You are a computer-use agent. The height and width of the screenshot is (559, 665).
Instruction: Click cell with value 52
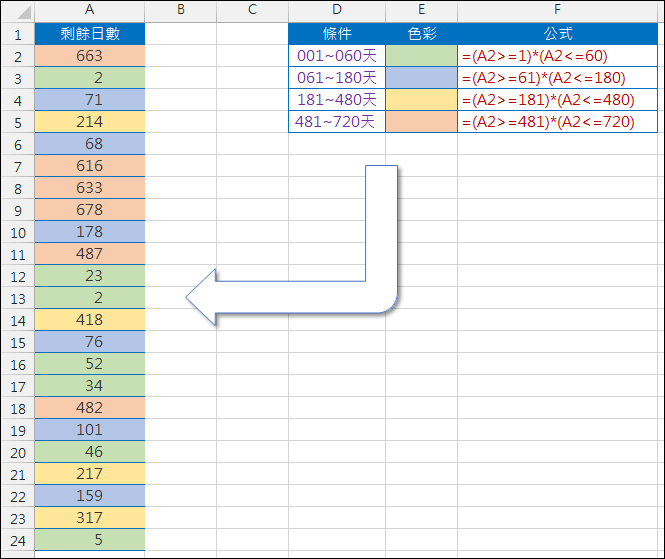pos(89,363)
